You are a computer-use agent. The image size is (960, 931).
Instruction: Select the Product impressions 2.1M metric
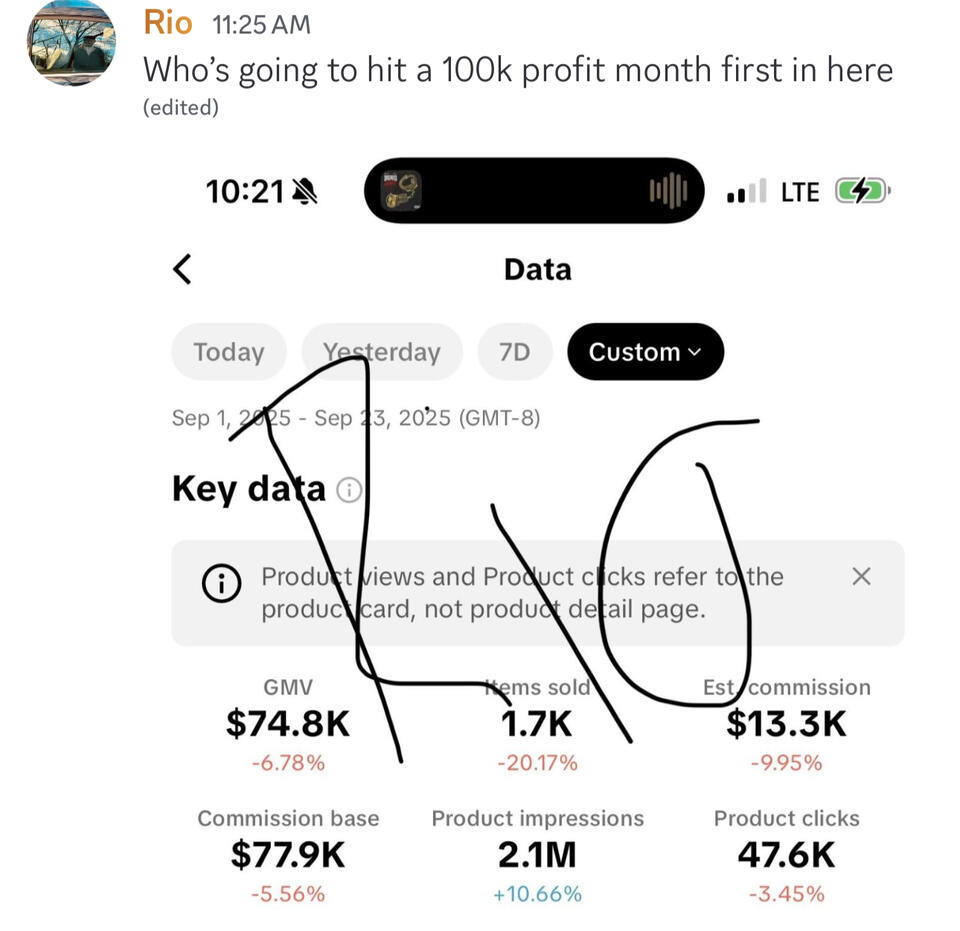(x=537, y=855)
